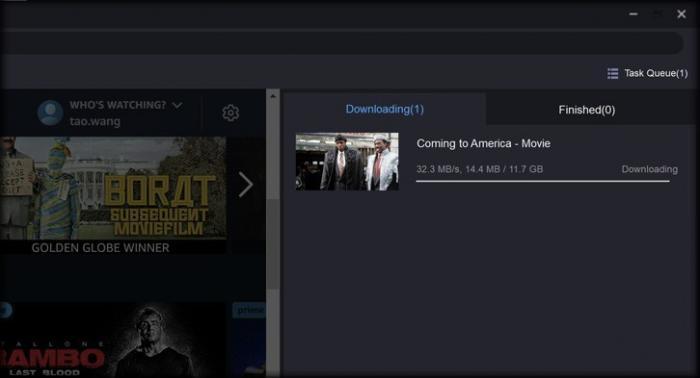Click the download speed 32.3 MB/s text

(x=438, y=169)
